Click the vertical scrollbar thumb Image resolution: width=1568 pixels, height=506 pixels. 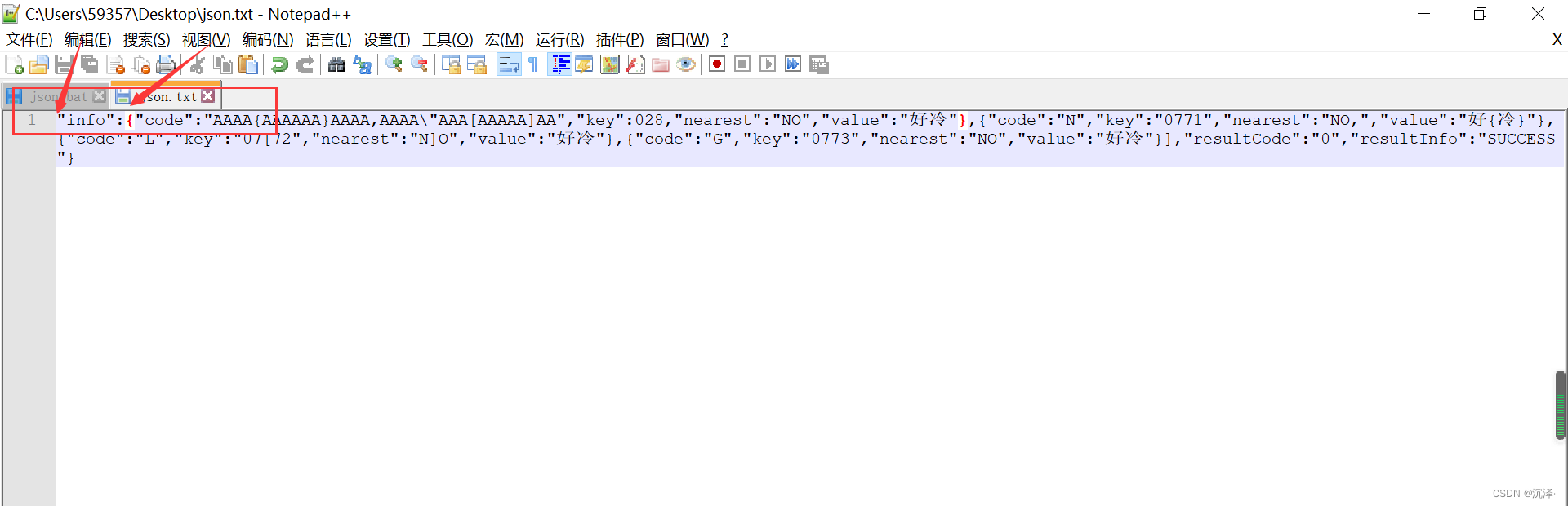click(x=1561, y=405)
